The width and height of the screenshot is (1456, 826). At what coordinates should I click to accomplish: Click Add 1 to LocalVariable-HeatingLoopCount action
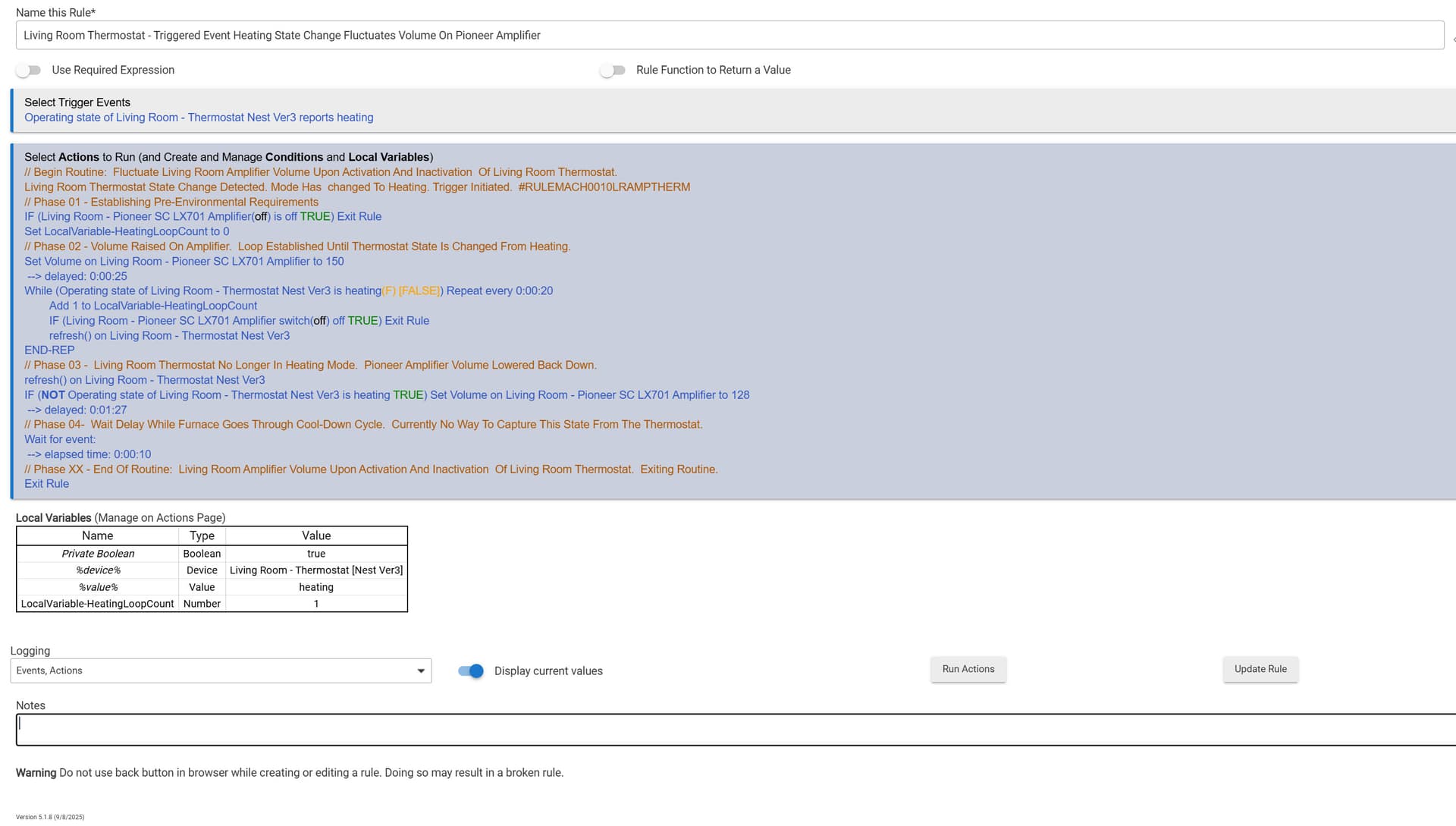click(153, 306)
